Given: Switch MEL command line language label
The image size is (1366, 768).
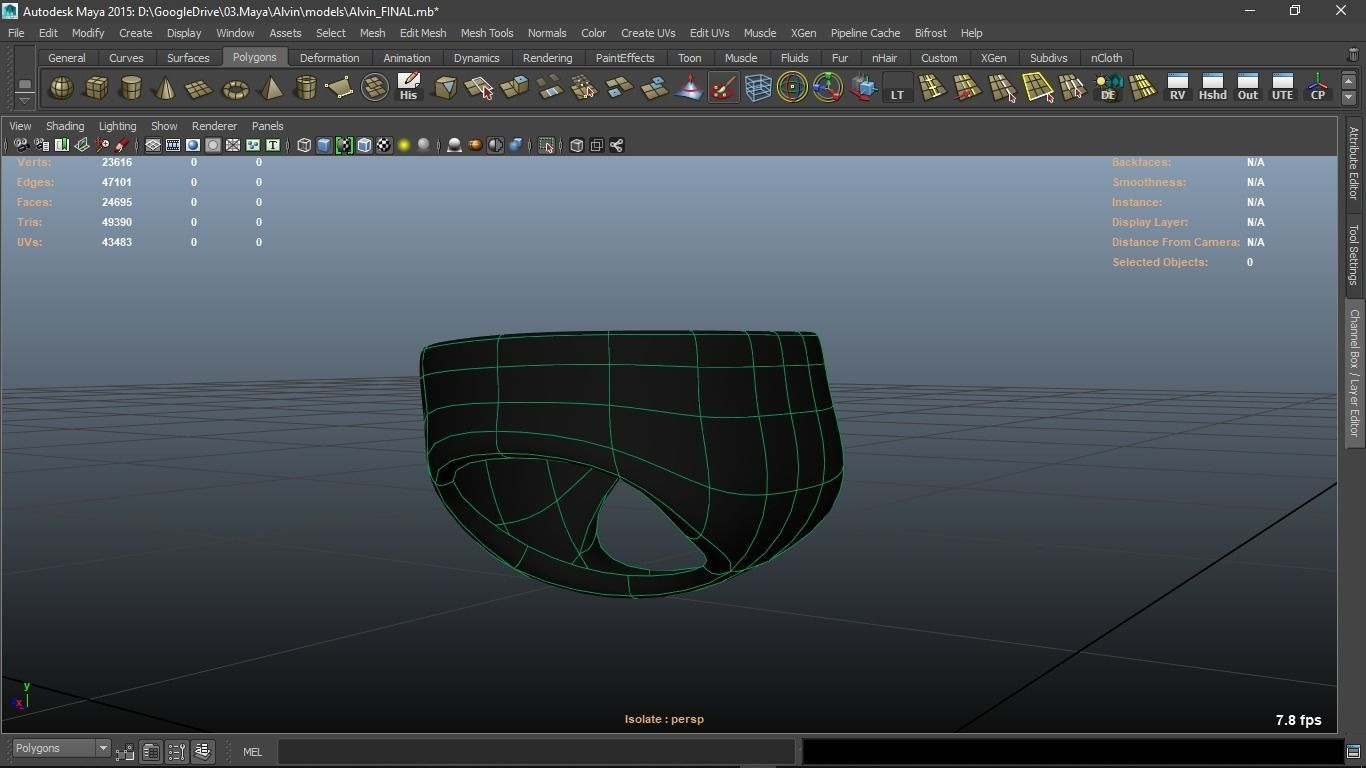Looking at the screenshot, I should pyautogui.click(x=252, y=752).
